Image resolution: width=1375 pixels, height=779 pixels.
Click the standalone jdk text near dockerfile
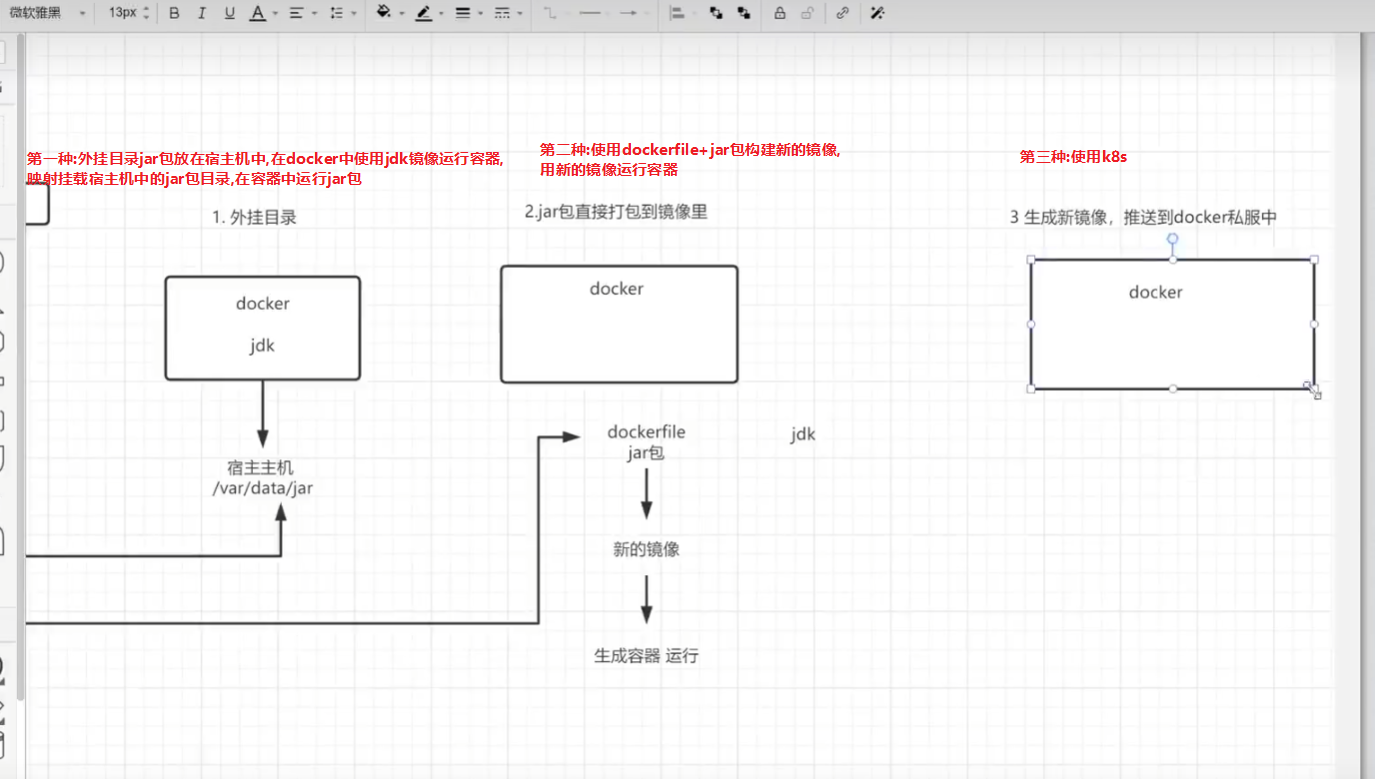coord(803,434)
